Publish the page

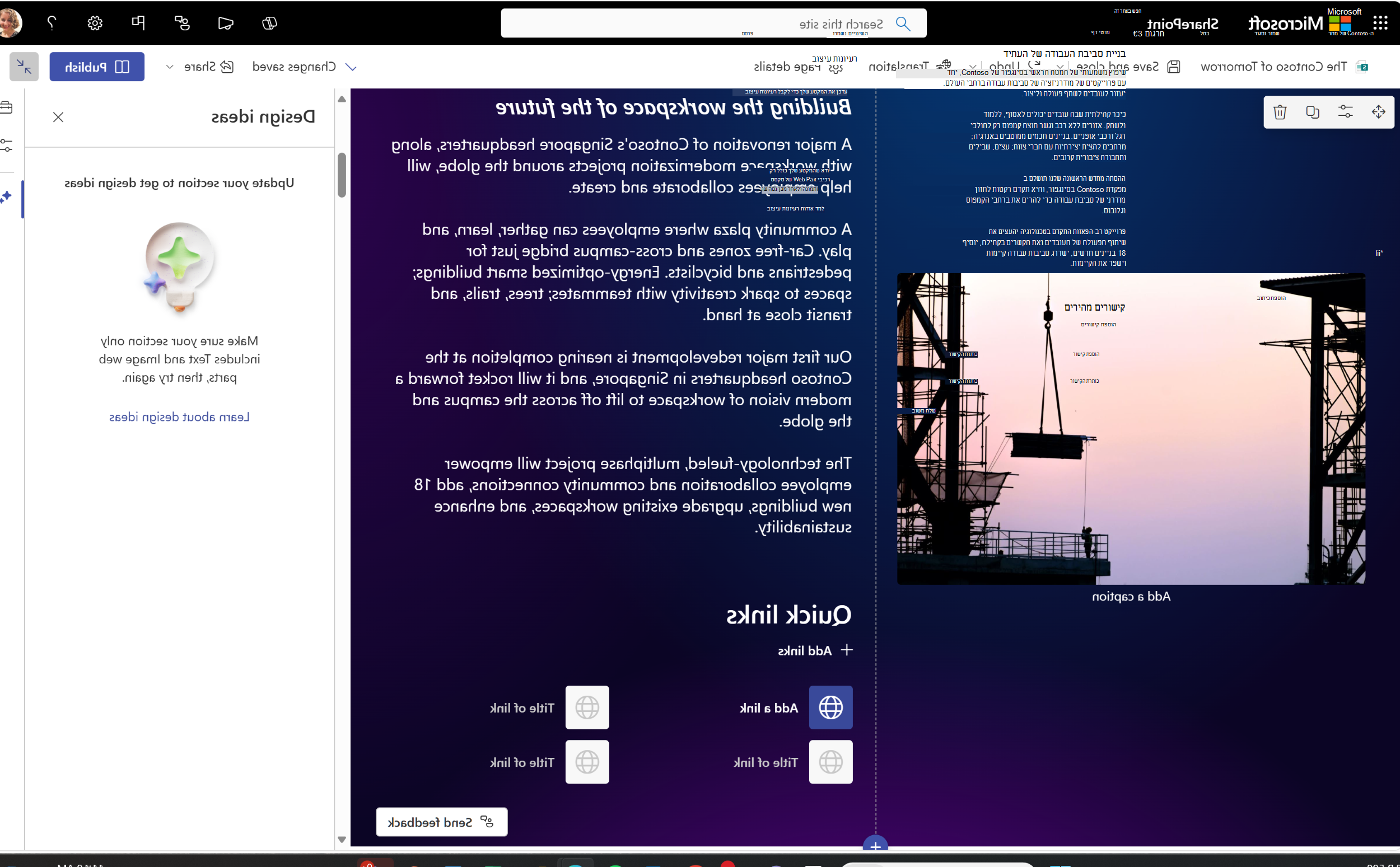[x=97, y=67]
